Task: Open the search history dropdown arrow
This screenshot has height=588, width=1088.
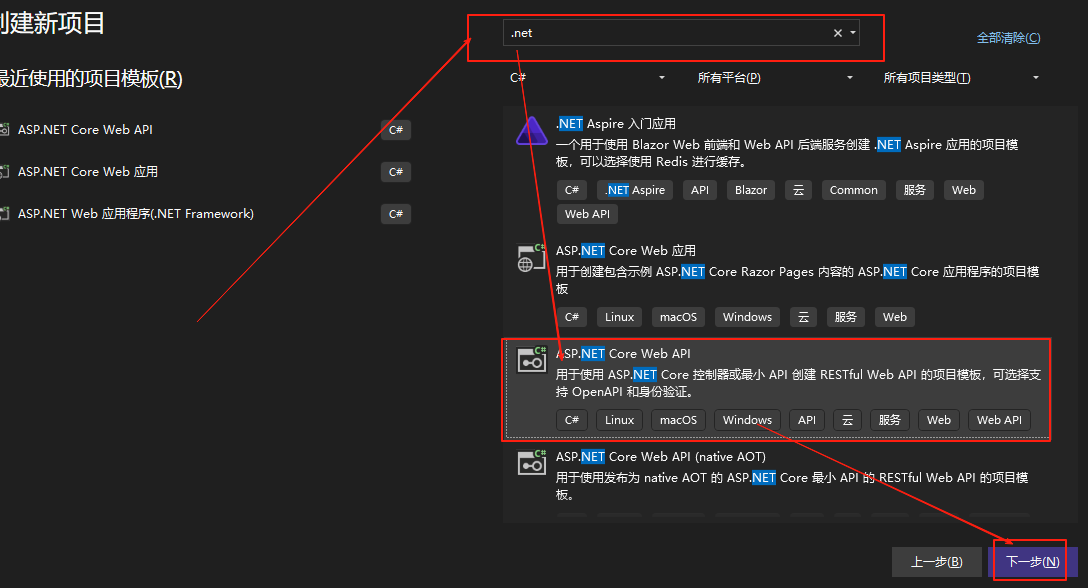Action: [x=853, y=33]
